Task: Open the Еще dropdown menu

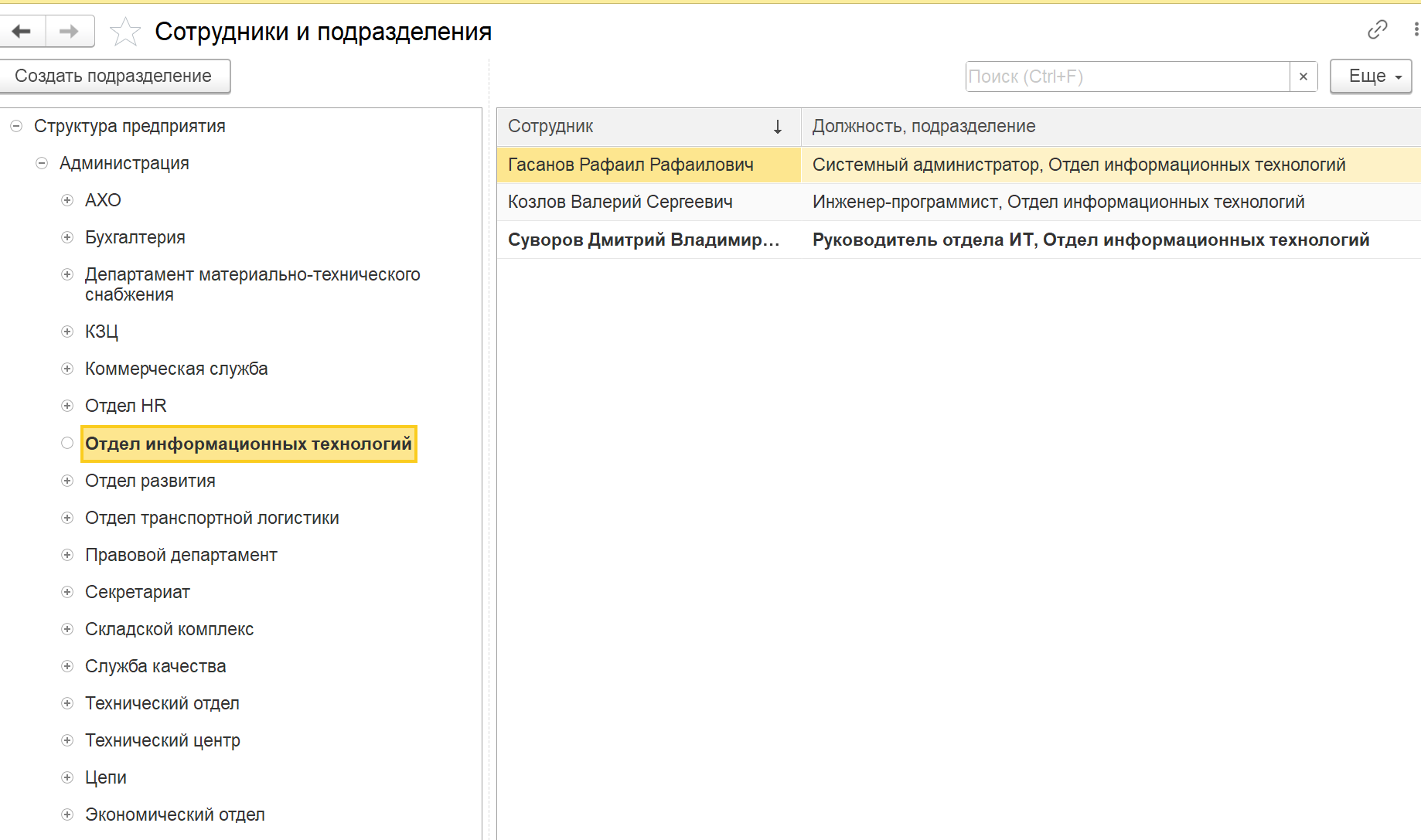Action: (x=1371, y=77)
